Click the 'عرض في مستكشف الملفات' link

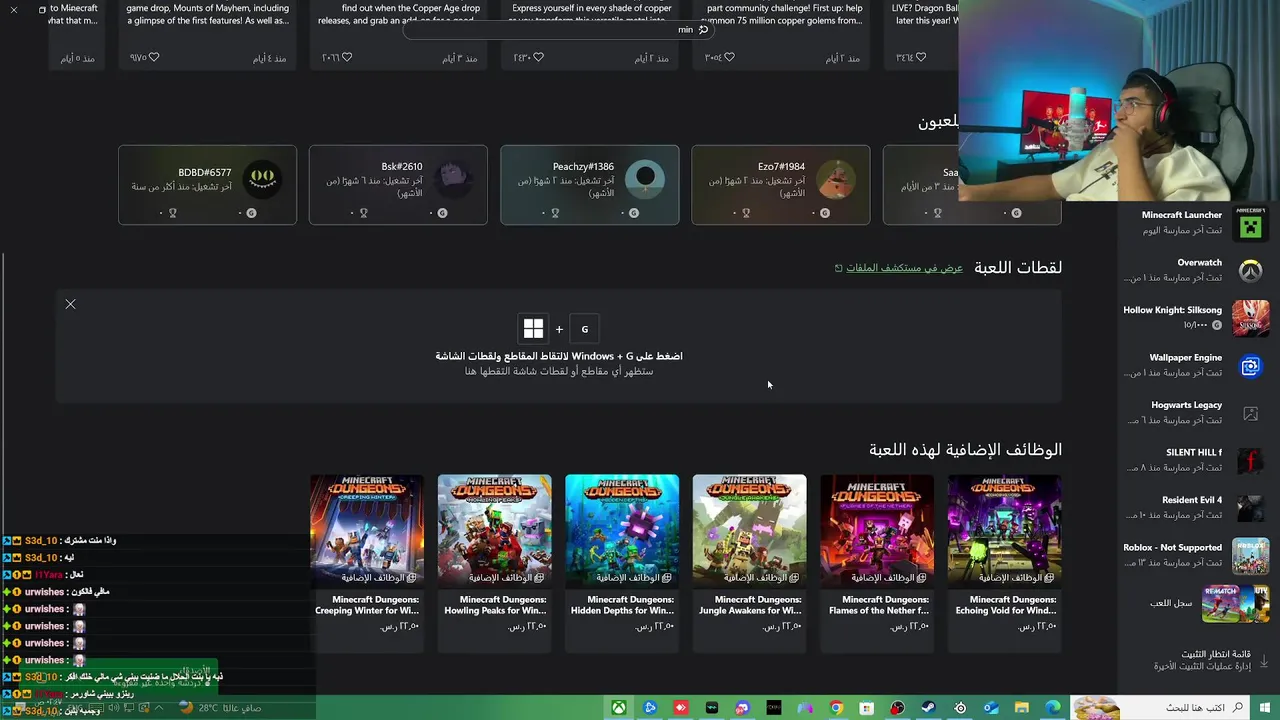pos(904,268)
